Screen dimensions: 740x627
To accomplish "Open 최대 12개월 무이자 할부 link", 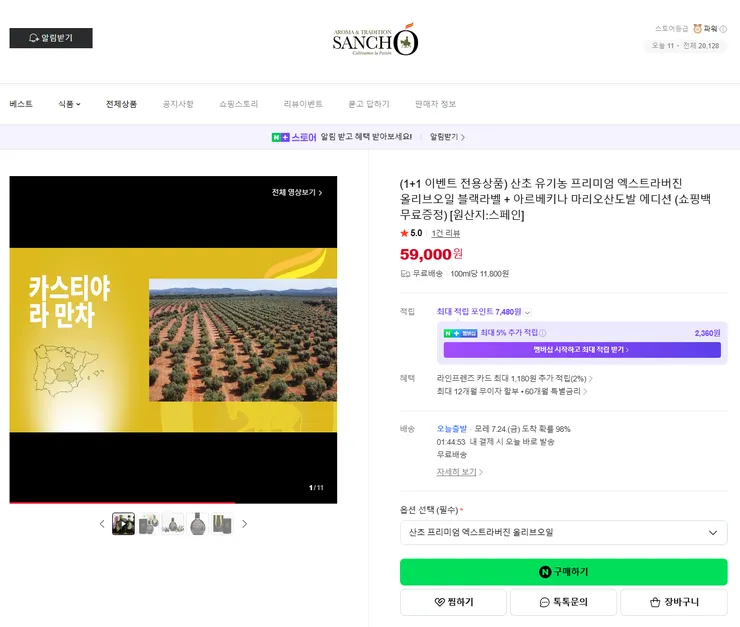I will [512, 391].
